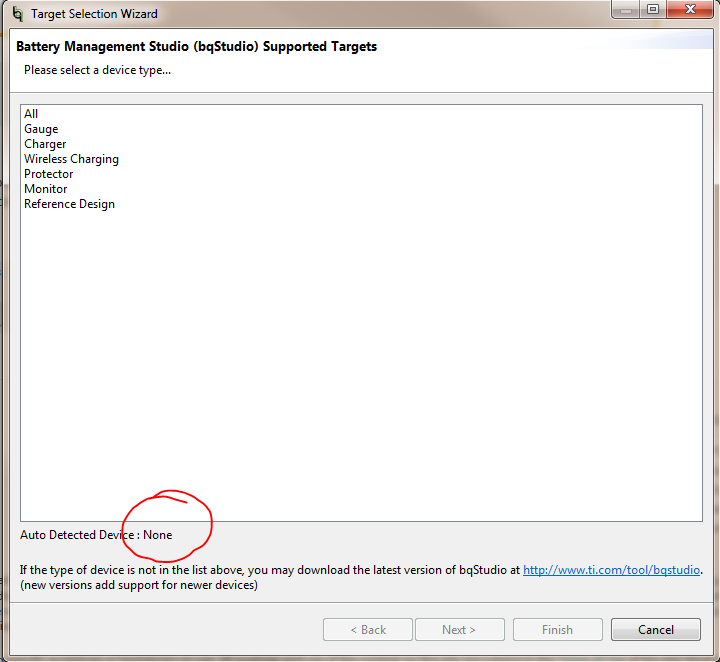The width and height of the screenshot is (720, 662).
Task: Click the Auto Detected Device label
Action: pos(96,535)
